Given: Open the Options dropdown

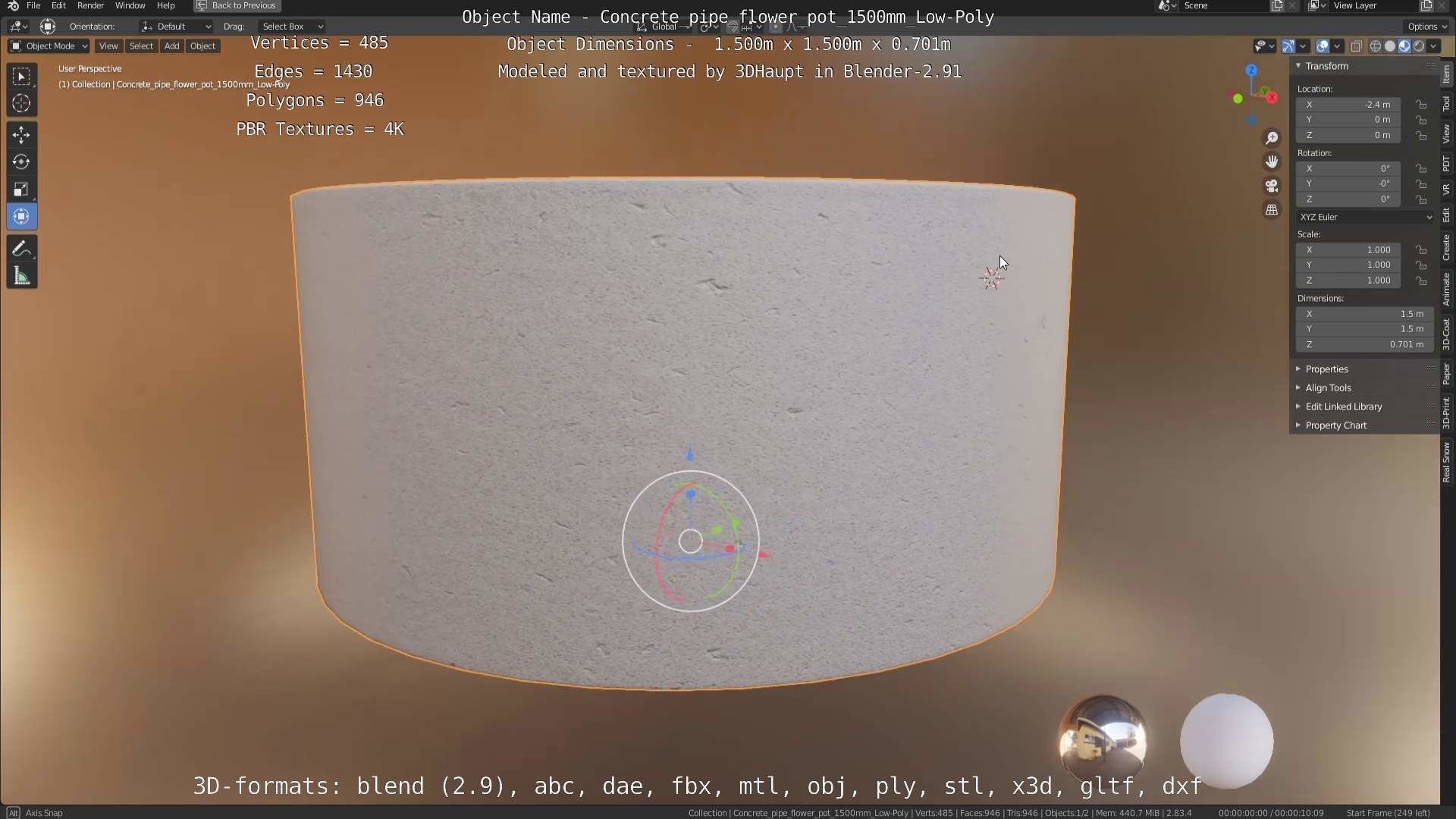Looking at the screenshot, I should (x=1426, y=27).
